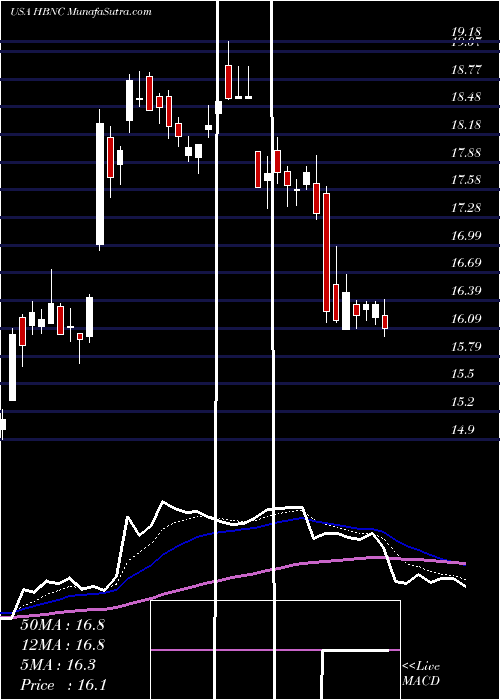Click the 17.88 price axis label

tap(466, 153)
